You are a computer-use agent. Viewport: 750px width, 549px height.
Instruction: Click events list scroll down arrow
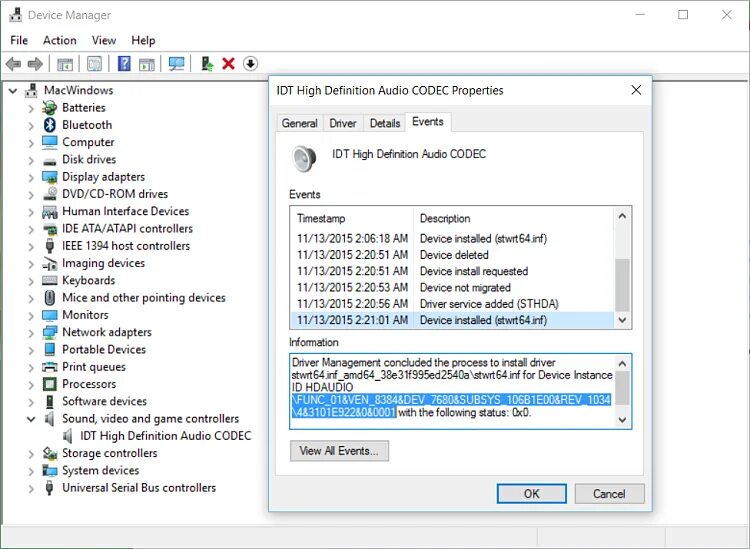click(622, 320)
